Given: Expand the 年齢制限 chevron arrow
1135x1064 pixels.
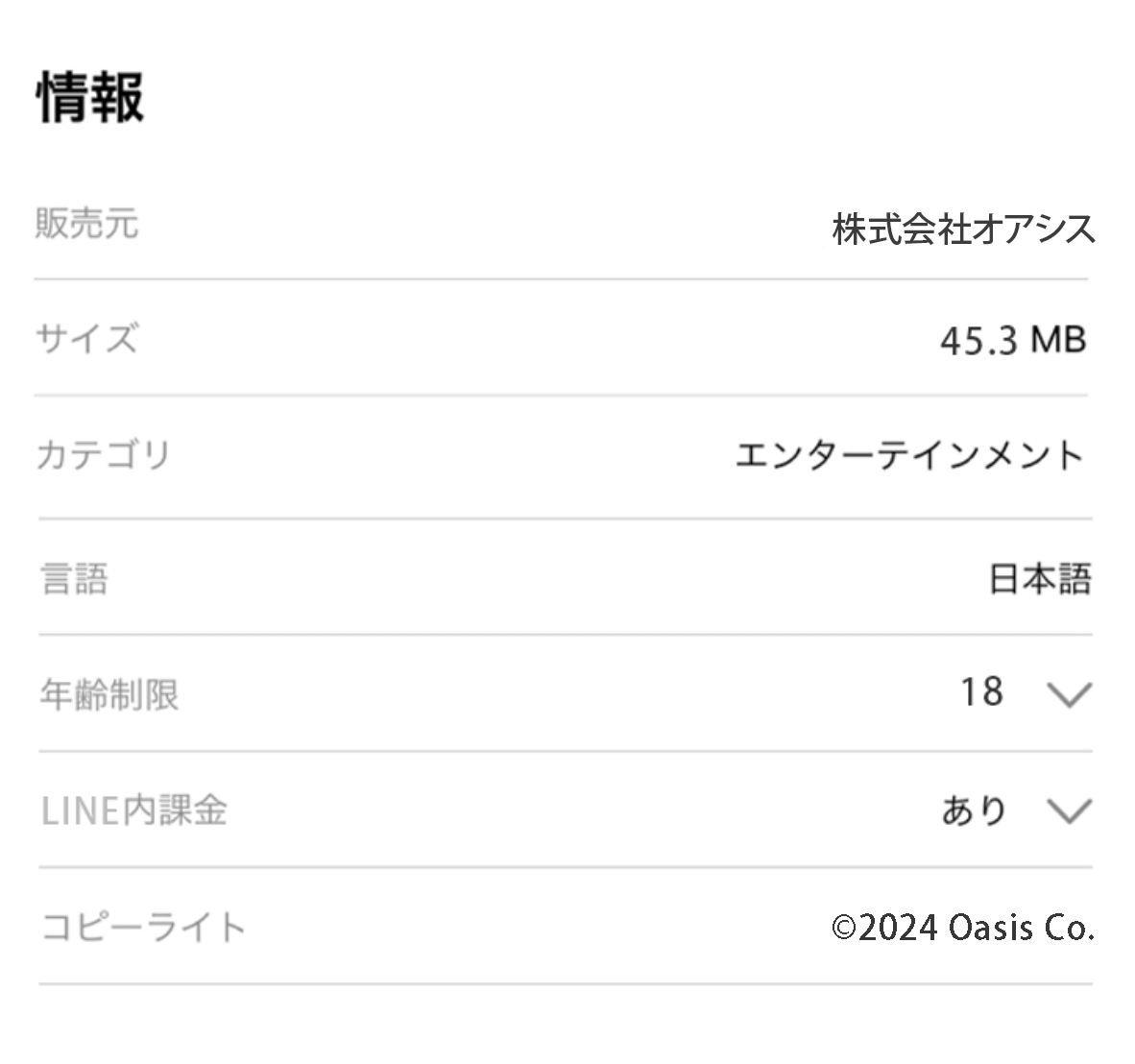Looking at the screenshot, I should point(1068,693).
